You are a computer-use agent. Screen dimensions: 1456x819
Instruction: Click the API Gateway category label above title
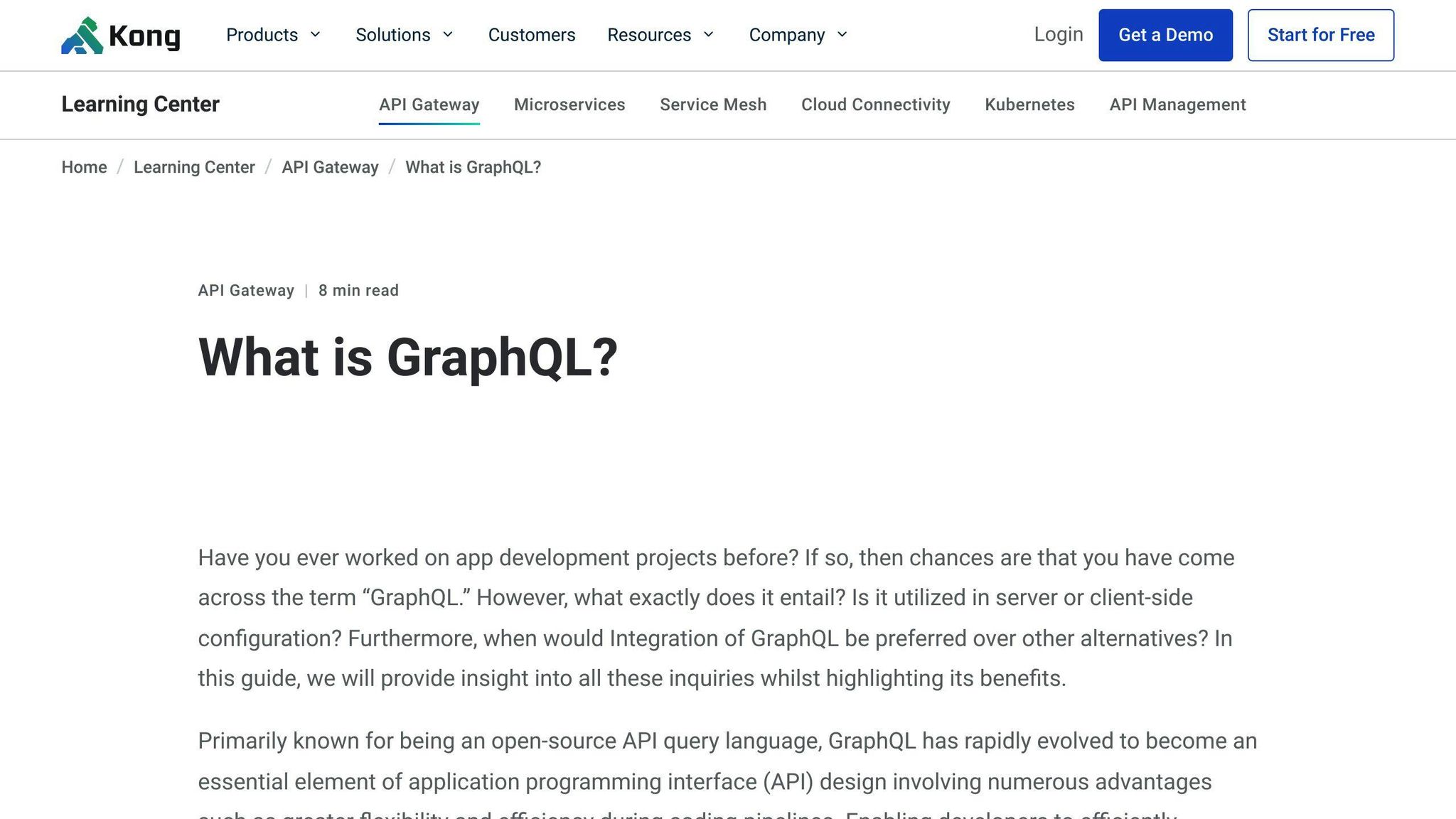pos(245,290)
